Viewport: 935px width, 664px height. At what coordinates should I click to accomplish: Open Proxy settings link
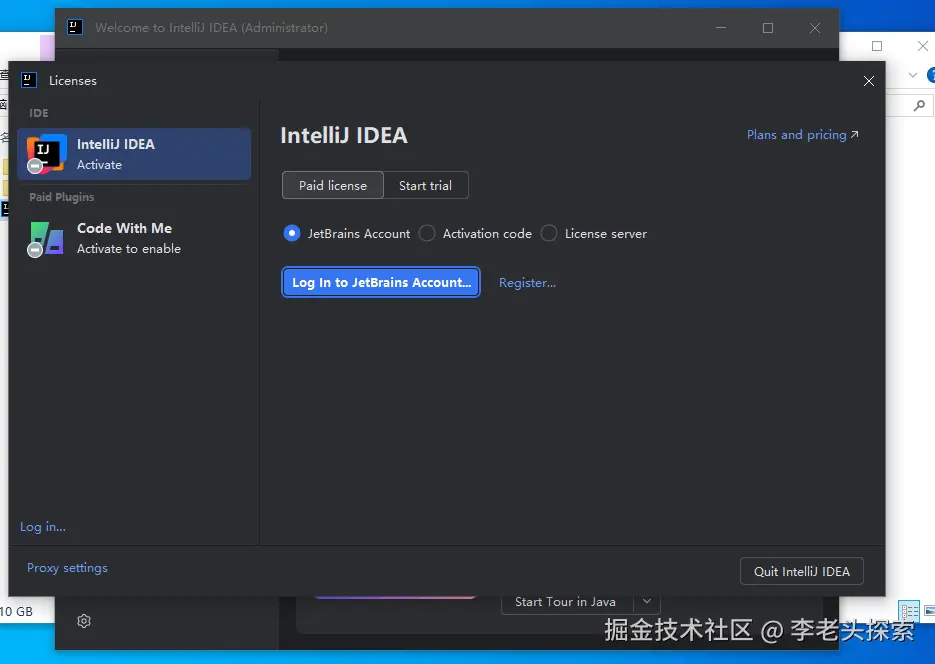tap(67, 567)
